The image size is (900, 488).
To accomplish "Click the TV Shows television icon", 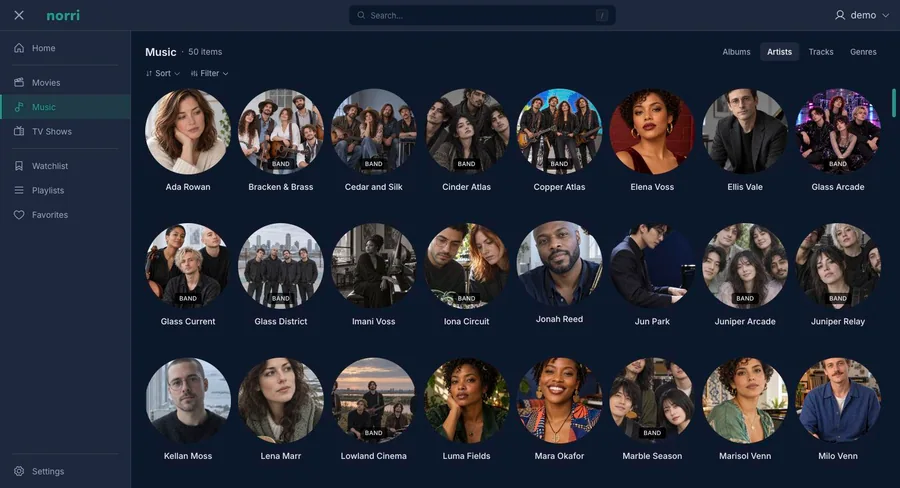I will 19,131.
